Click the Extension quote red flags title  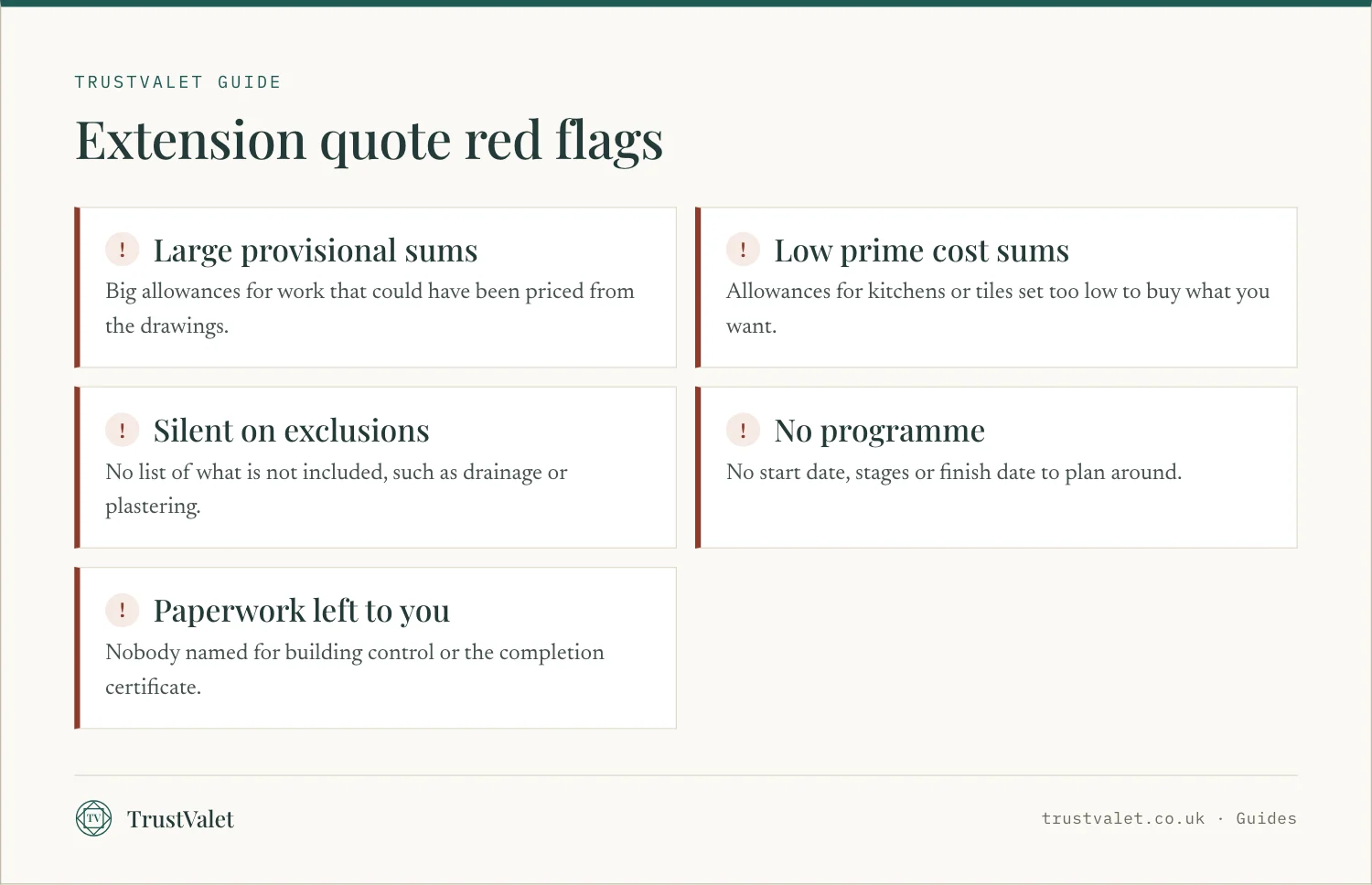(x=369, y=140)
